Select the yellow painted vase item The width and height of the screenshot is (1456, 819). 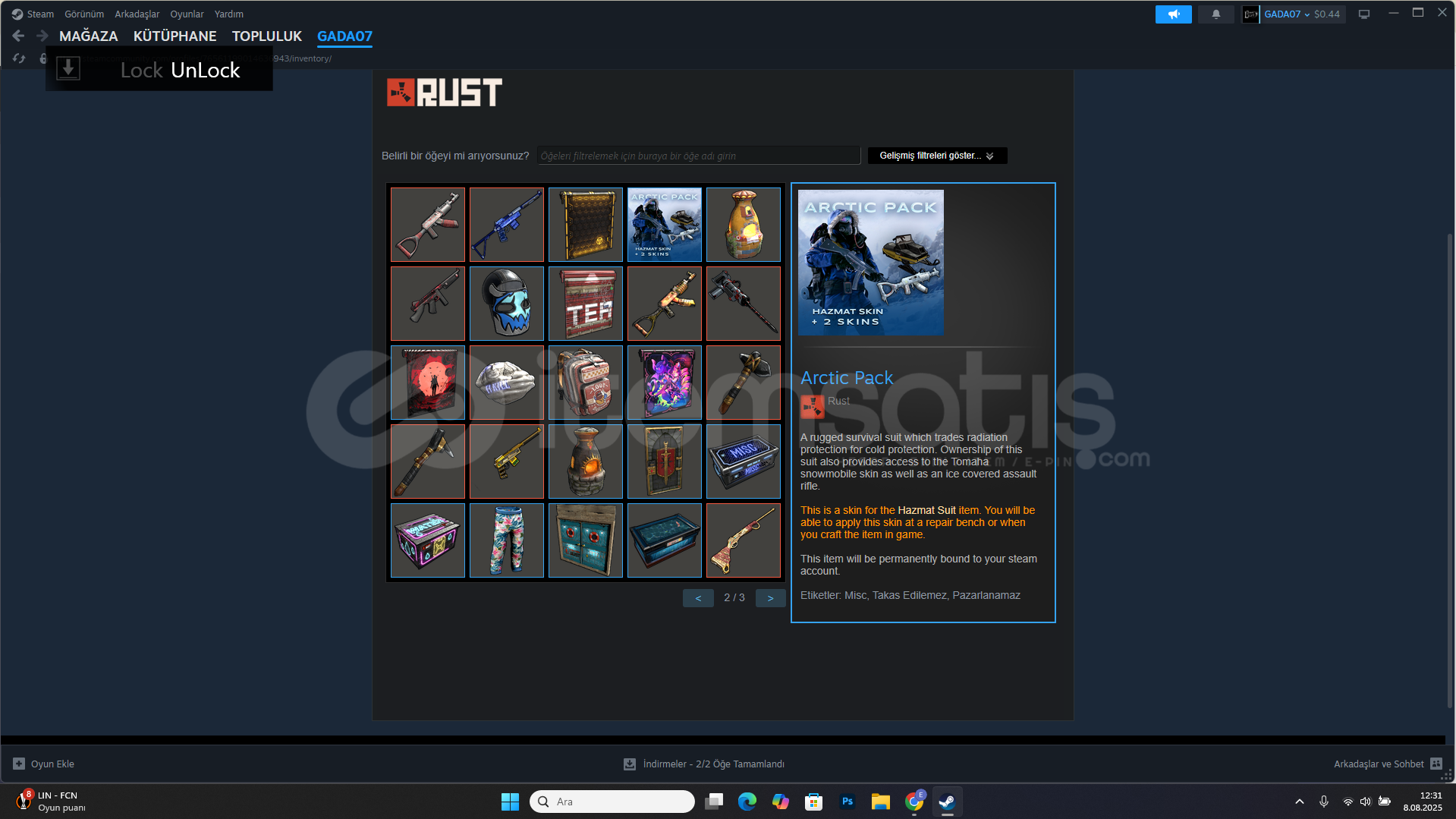click(x=744, y=225)
